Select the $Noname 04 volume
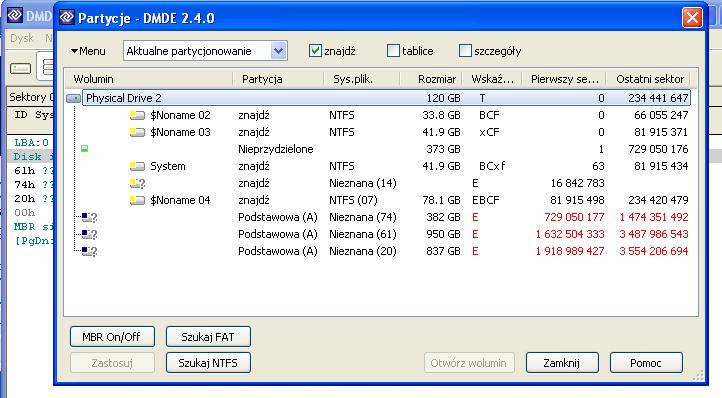This screenshot has width=722, height=398. (x=180, y=200)
